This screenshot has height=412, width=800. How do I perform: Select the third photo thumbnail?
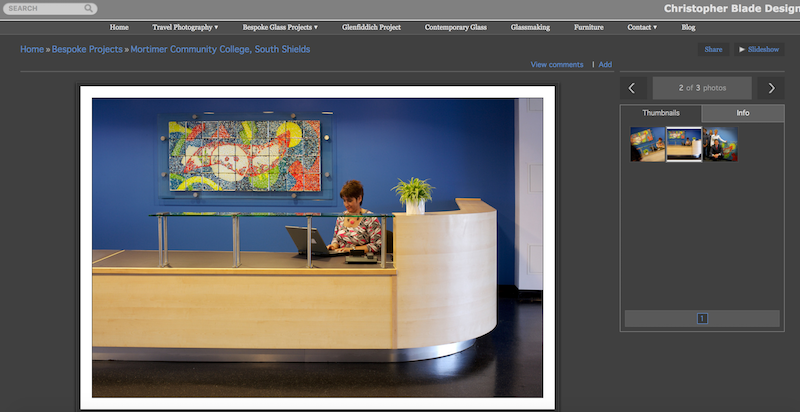coord(720,144)
